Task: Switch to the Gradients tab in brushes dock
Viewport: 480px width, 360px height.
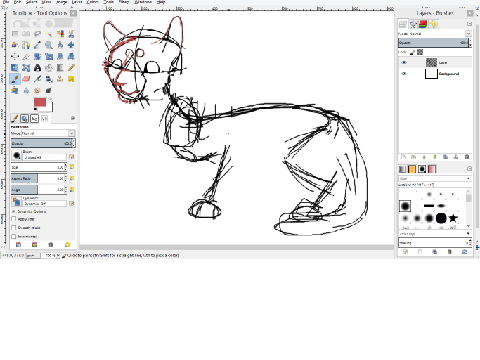Action: click(432, 169)
